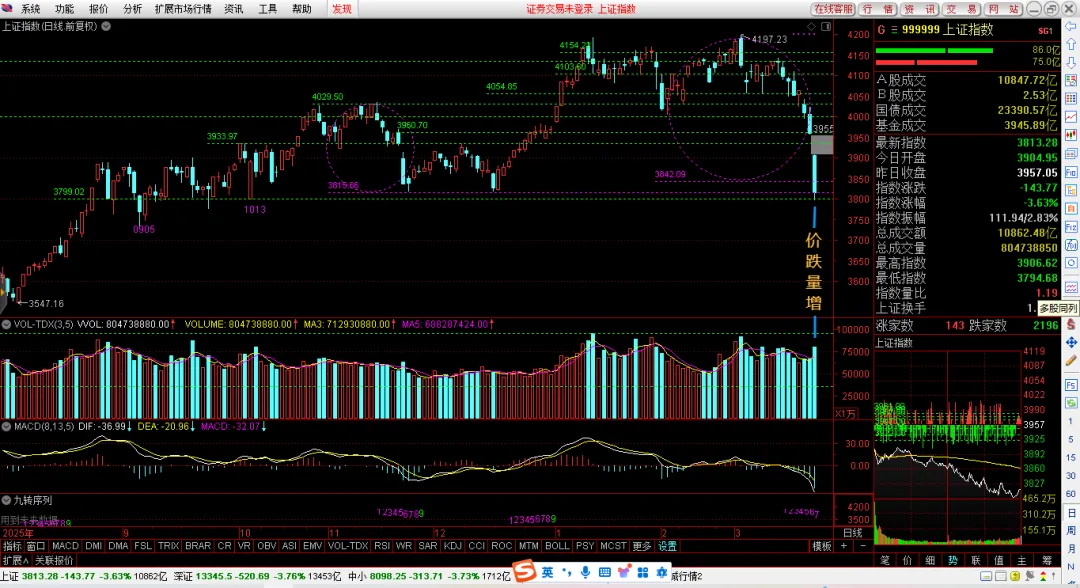1080x588 pixels.
Task: Toggle English 英 mode in Sogou toolbar
Action: [x=547, y=572]
